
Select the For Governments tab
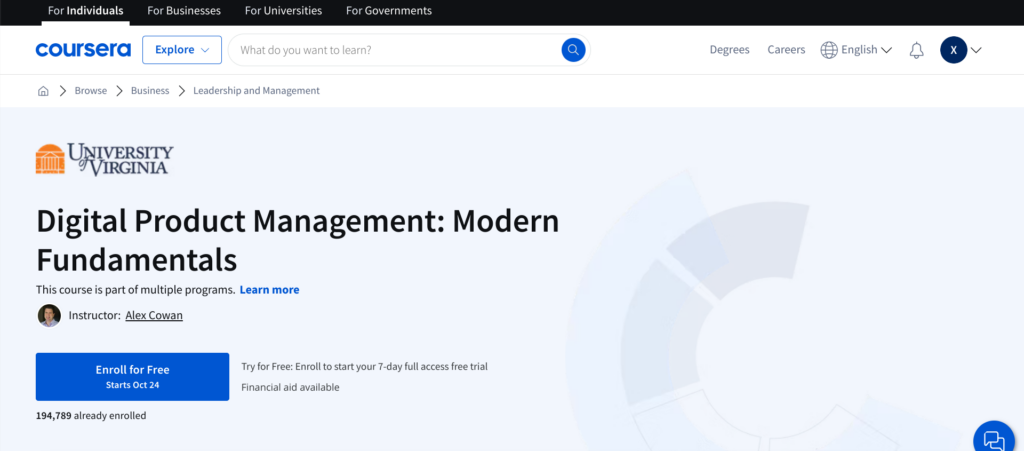point(389,11)
